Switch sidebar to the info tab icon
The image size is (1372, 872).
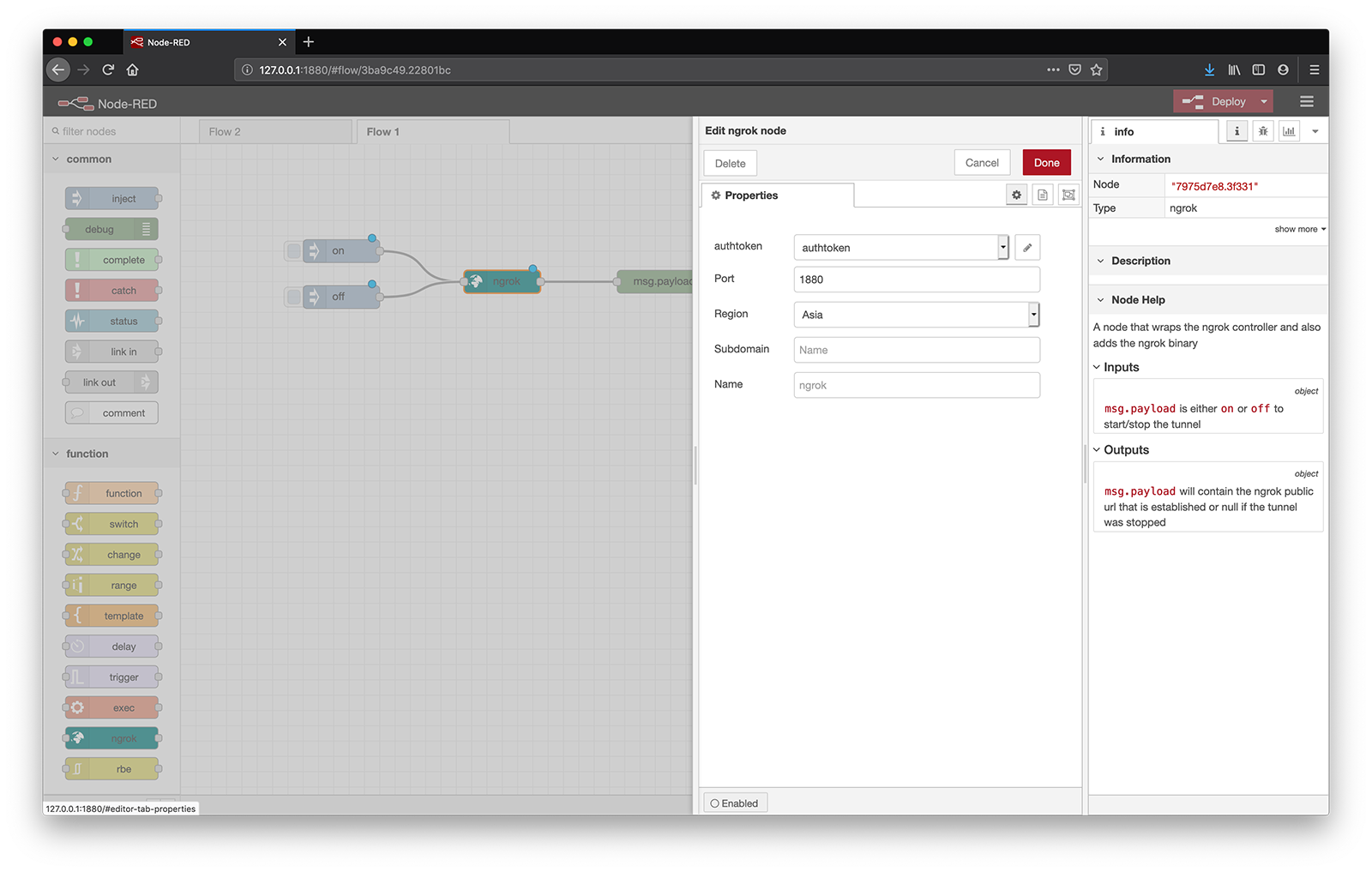pos(1237,131)
